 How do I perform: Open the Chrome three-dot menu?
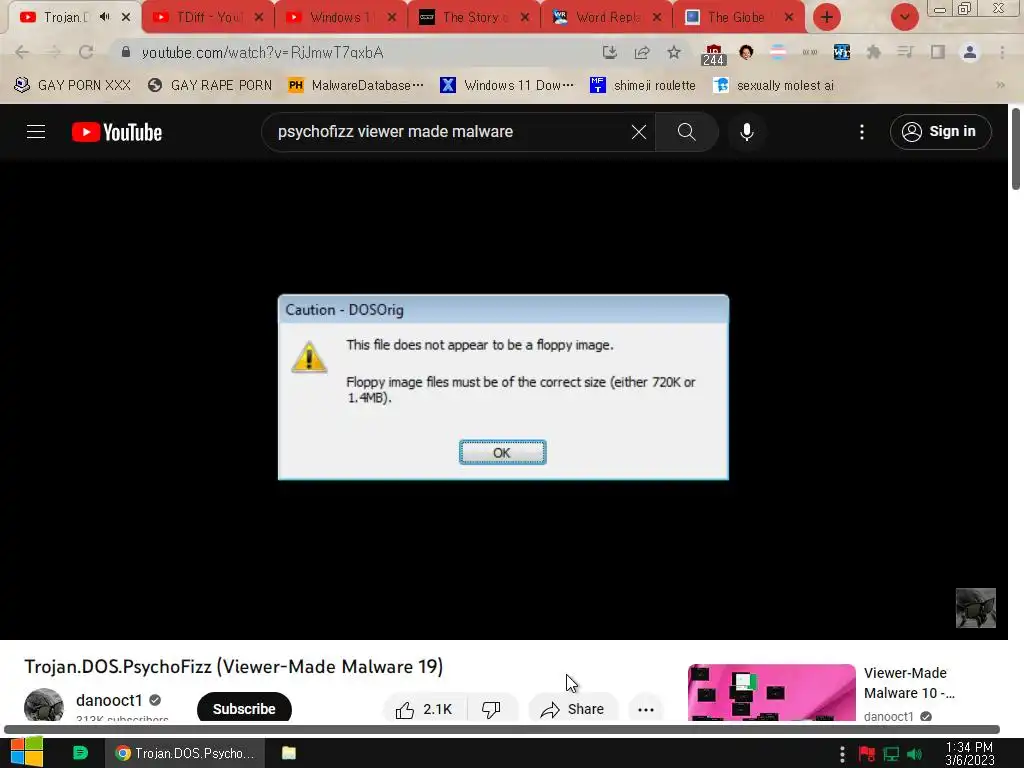pos(1002,52)
